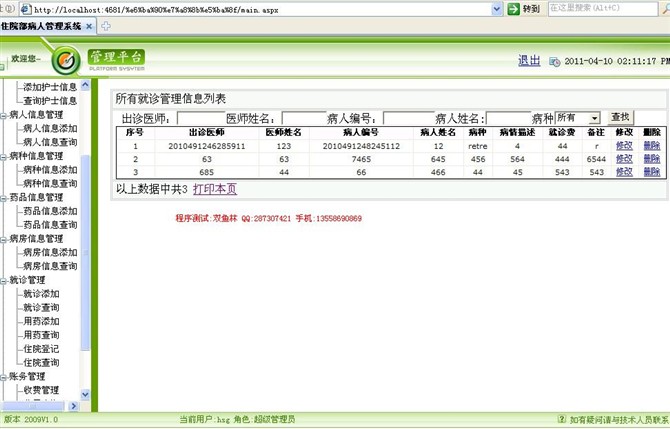Click the green platform logo icon
Viewport: 670px width, 429px height.
click(x=66, y=61)
